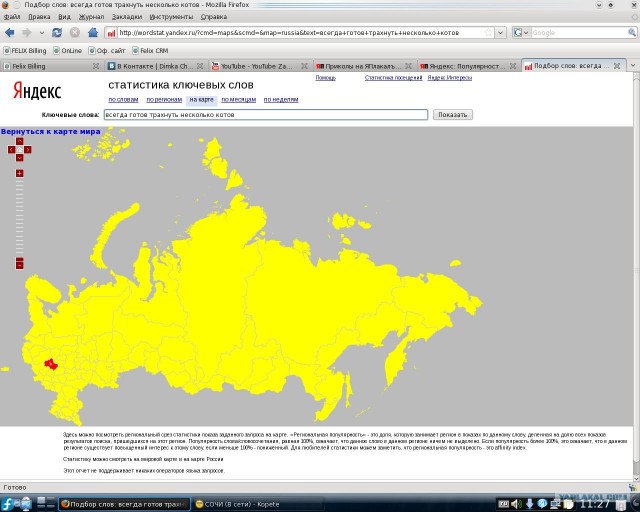This screenshot has height=512, width=640.
Task: Click the map zoom level slider track
Action: pyautogui.click(x=20, y=218)
